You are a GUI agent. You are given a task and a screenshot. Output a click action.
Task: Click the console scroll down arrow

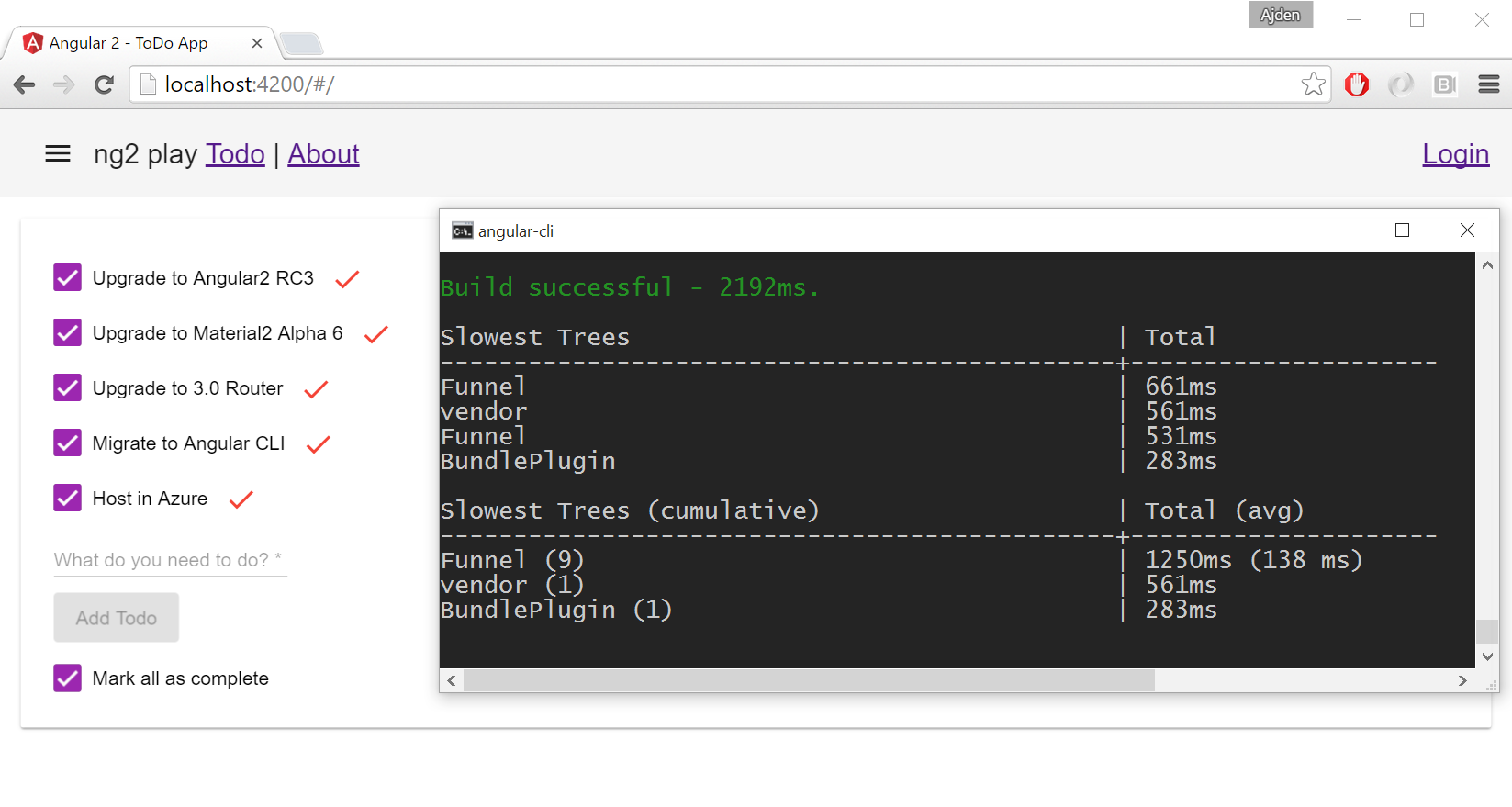pyautogui.click(x=1487, y=656)
